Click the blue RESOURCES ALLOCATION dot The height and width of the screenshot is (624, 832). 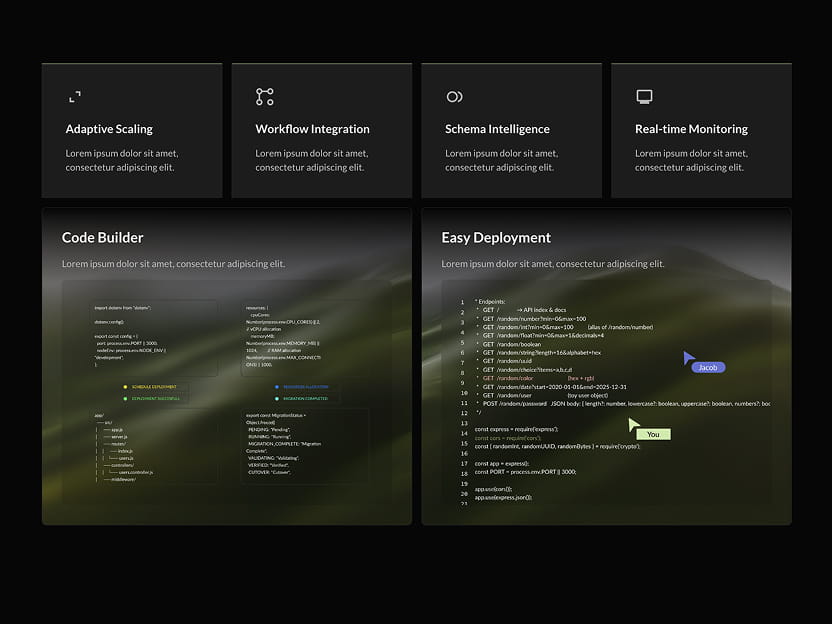point(276,386)
